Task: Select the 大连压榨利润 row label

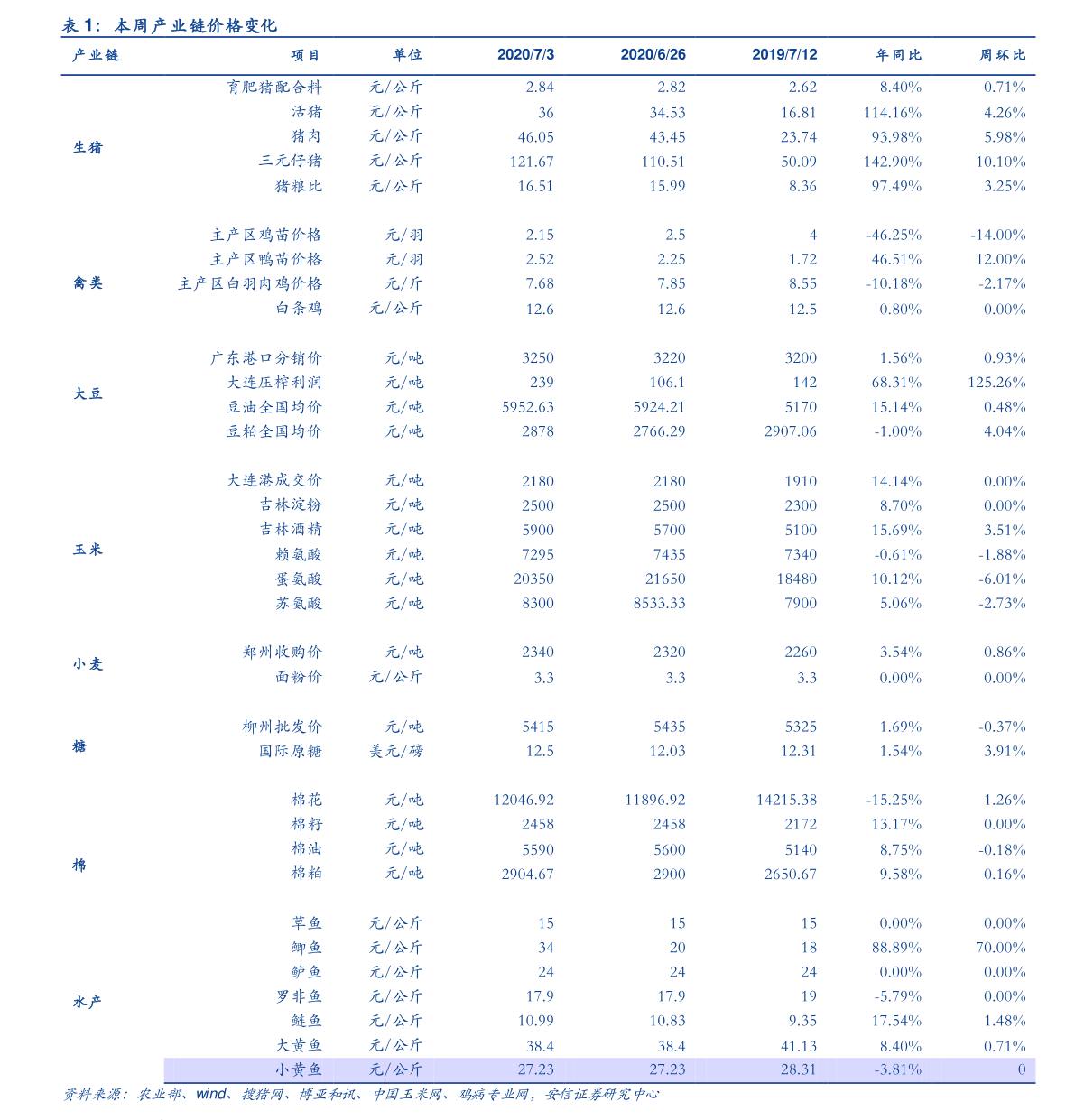Action: pyautogui.click(x=274, y=383)
